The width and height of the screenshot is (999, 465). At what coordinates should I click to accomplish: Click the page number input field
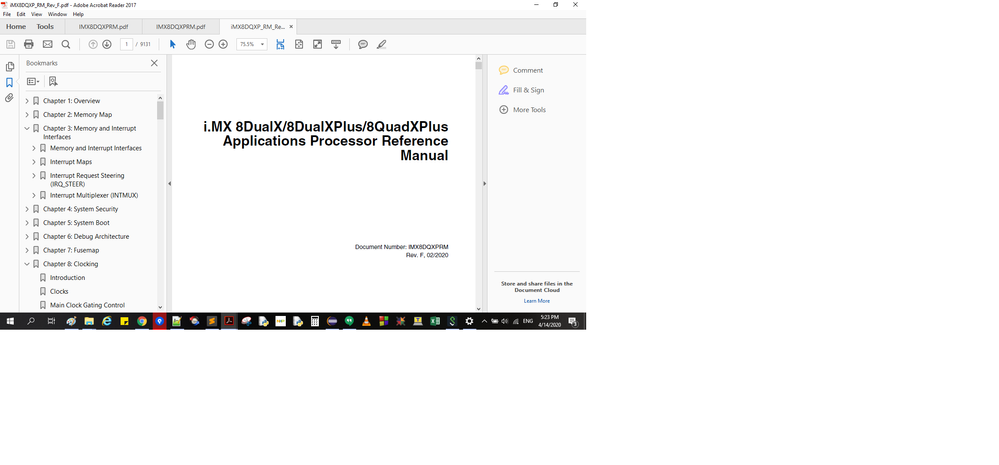[126, 44]
